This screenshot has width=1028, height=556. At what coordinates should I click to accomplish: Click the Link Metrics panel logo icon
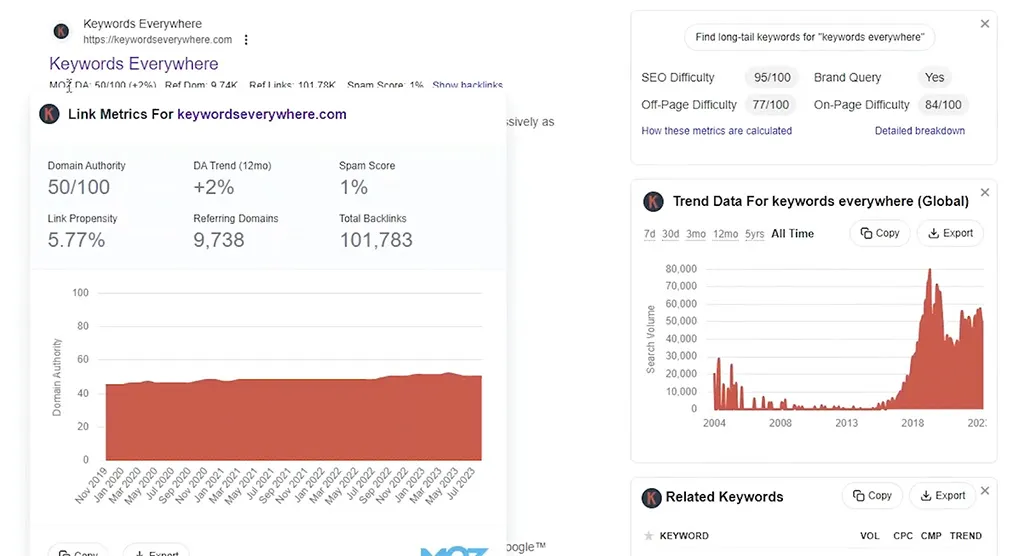(x=49, y=114)
